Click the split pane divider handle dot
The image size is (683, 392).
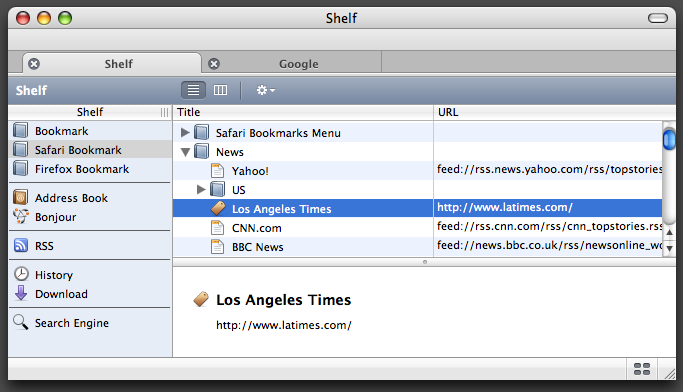(425, 262)
